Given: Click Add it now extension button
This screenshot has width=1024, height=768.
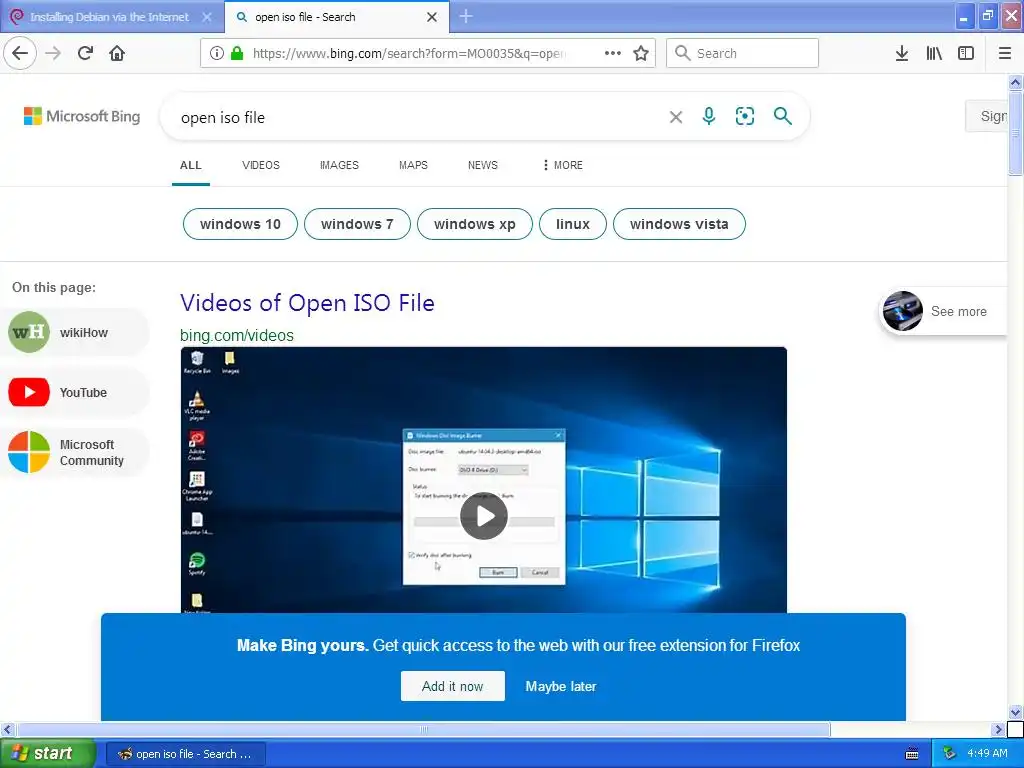Looking at the screenshot, I should point(453,686).
